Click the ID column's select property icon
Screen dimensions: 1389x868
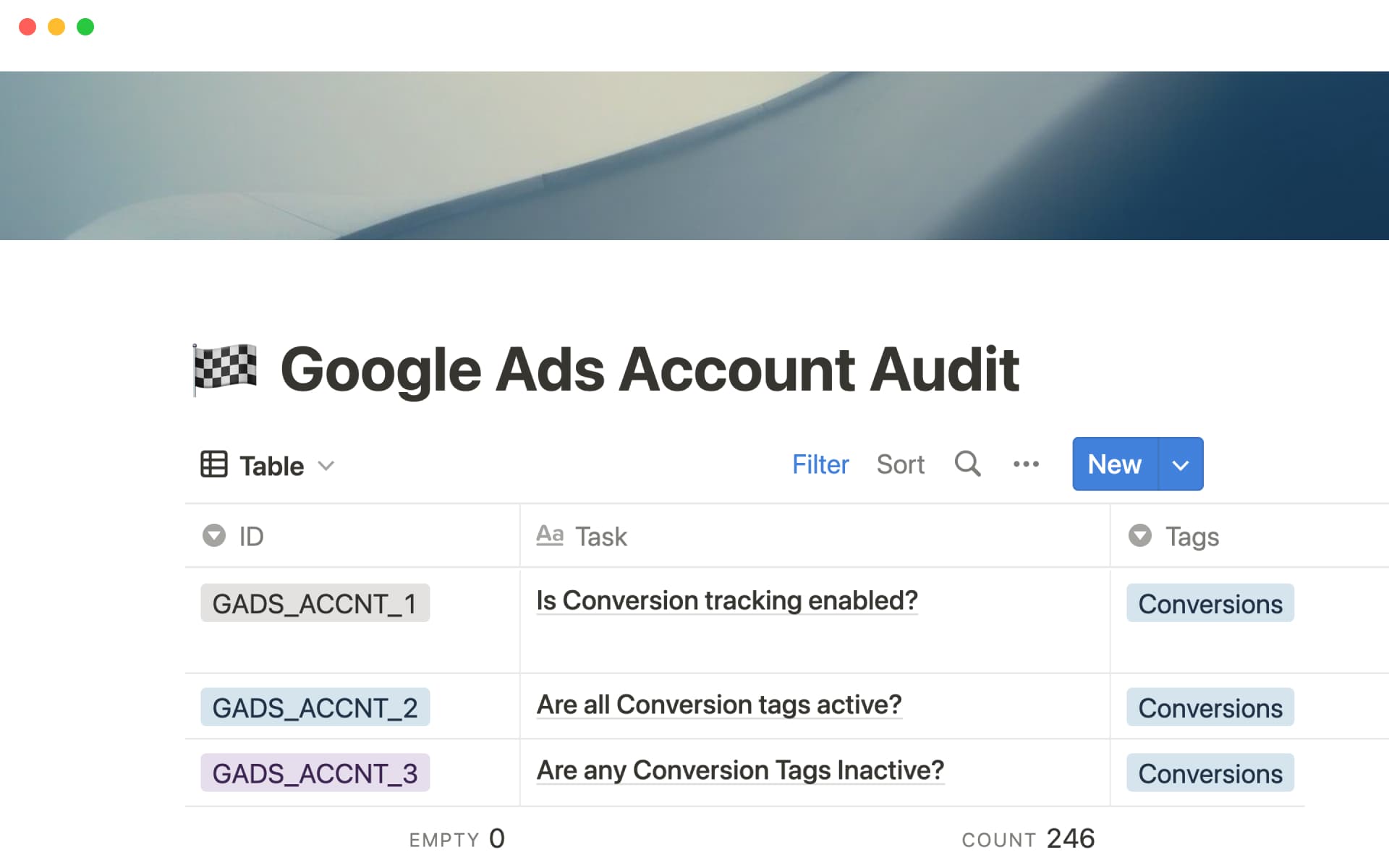(x=213, y=536)
